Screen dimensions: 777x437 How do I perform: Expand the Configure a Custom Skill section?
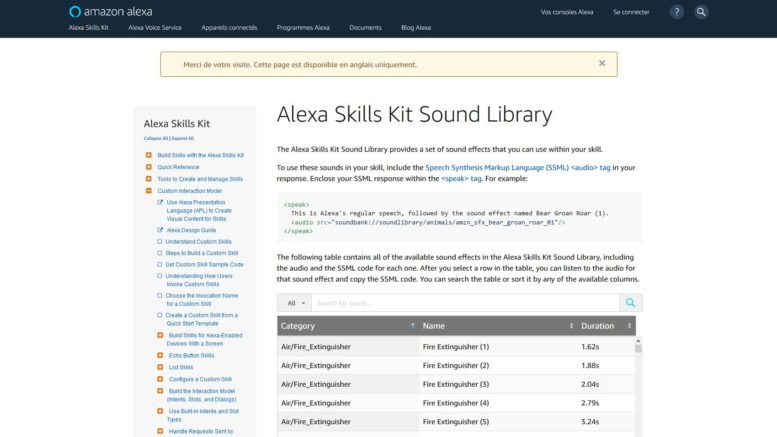pyautogui.click(x=160, y=379)
